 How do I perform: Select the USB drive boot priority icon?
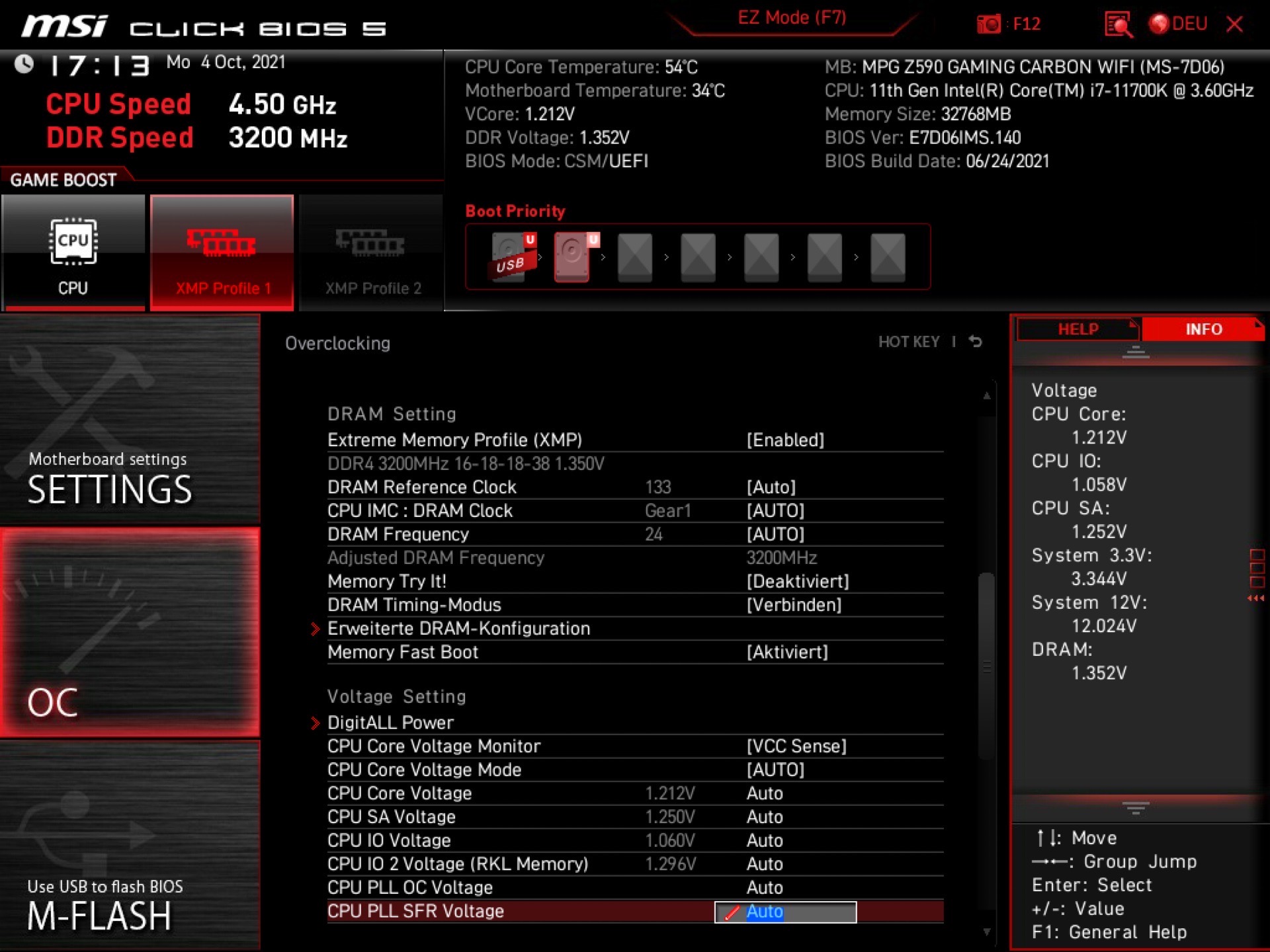(511, 257)
